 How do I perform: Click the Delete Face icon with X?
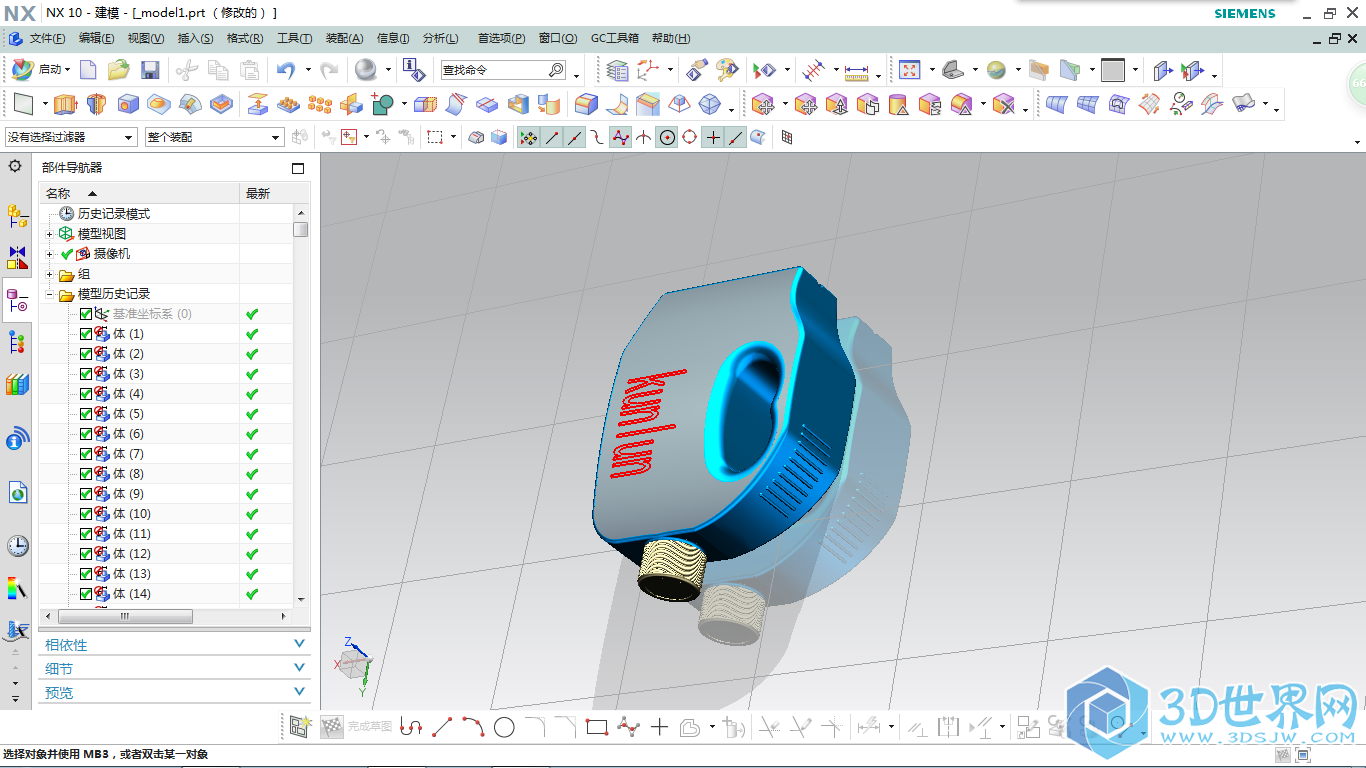point(1005,104)
